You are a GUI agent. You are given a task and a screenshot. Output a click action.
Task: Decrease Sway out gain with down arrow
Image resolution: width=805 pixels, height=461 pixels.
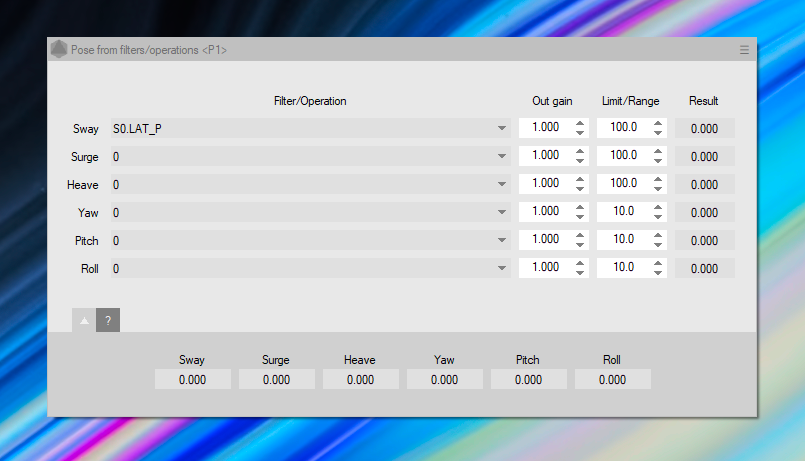pos(580,132)
